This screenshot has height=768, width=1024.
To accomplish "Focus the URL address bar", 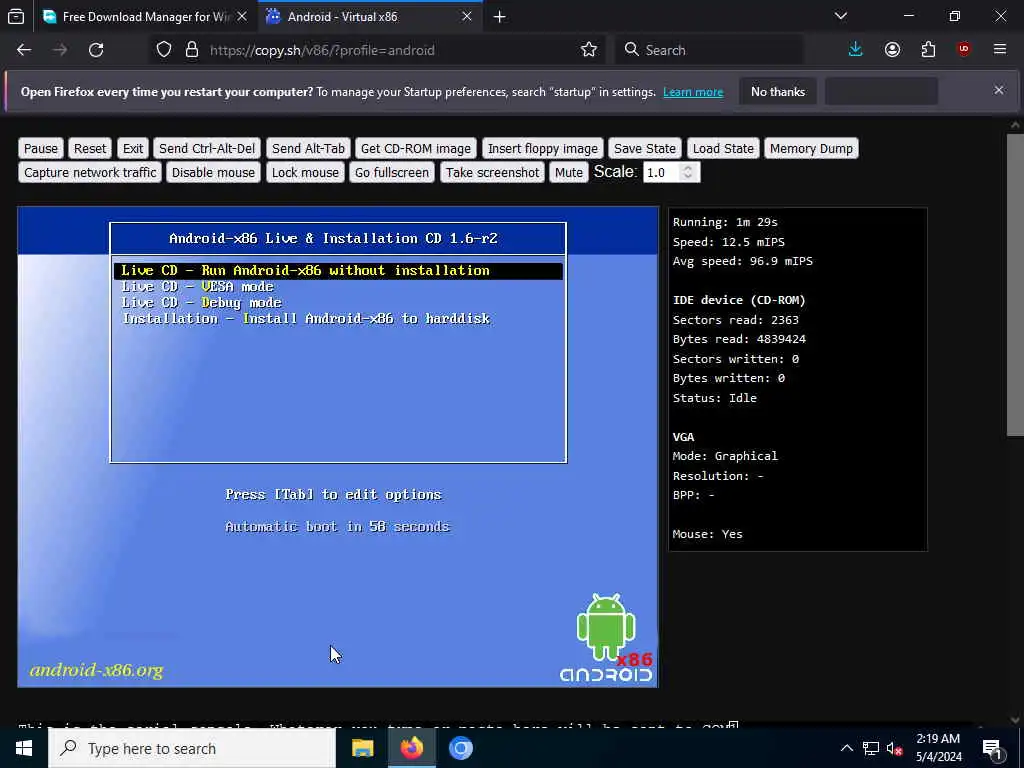I will 379,50.
